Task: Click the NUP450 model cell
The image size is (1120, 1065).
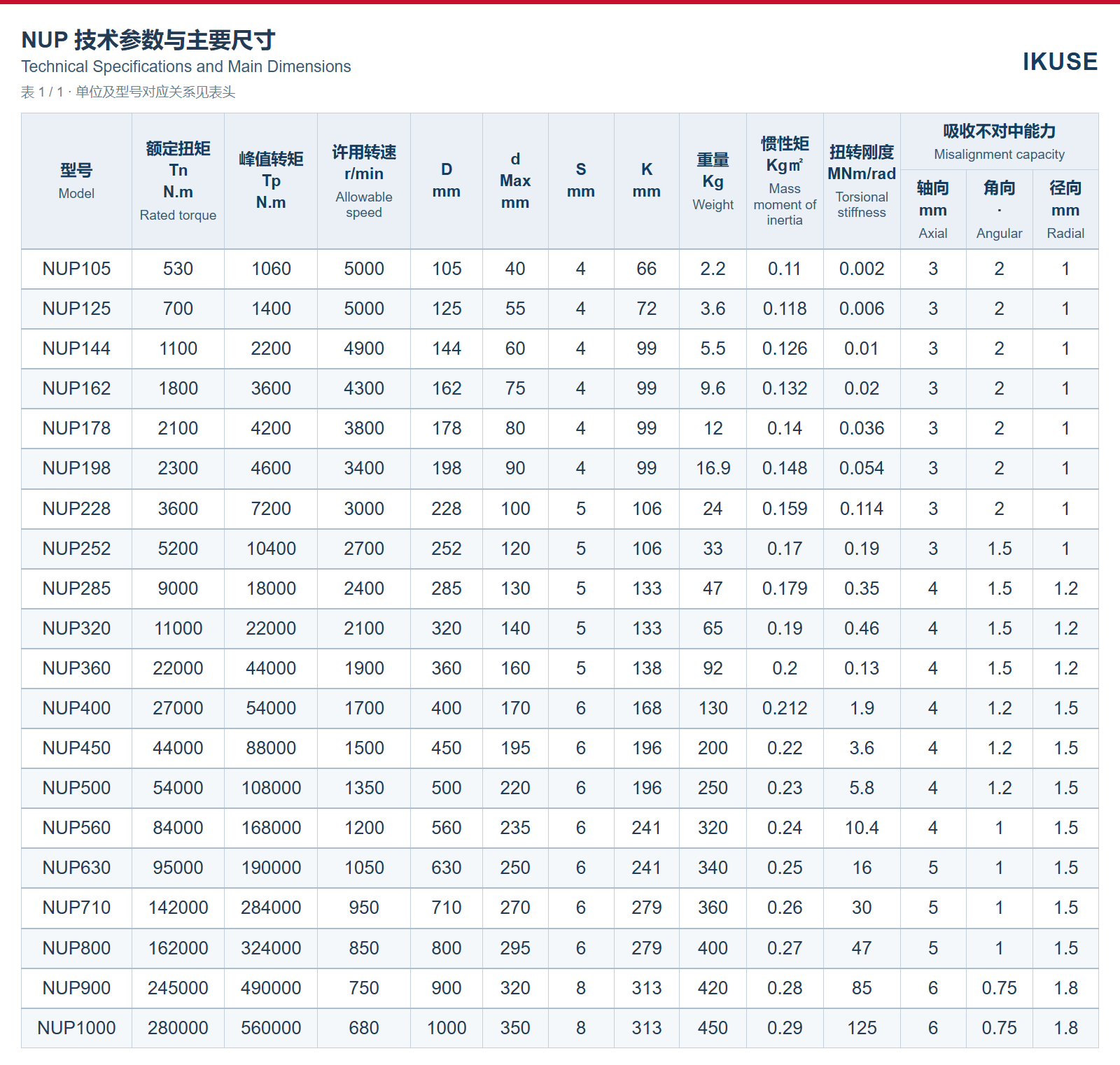Action: tap(76, 748)
